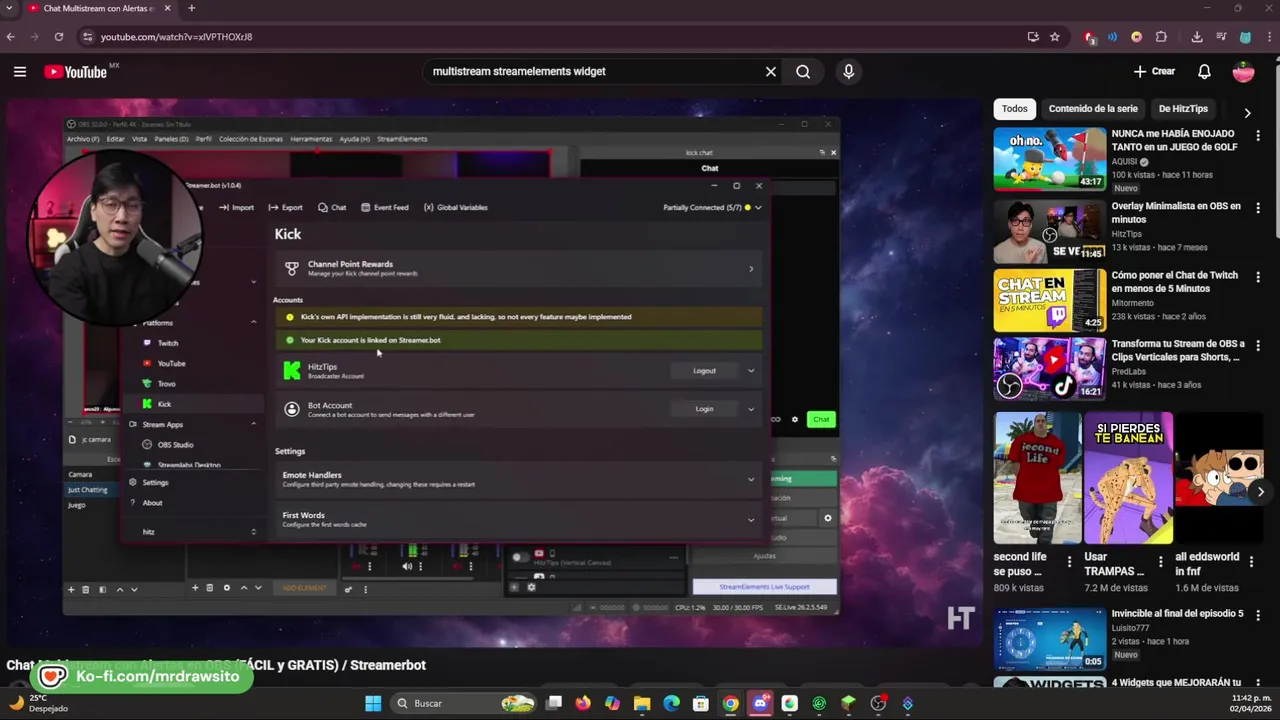Open the Chat tab in Streamer.bot toolbar
This screenshot has width=1280, height=720.
[332, 207]
